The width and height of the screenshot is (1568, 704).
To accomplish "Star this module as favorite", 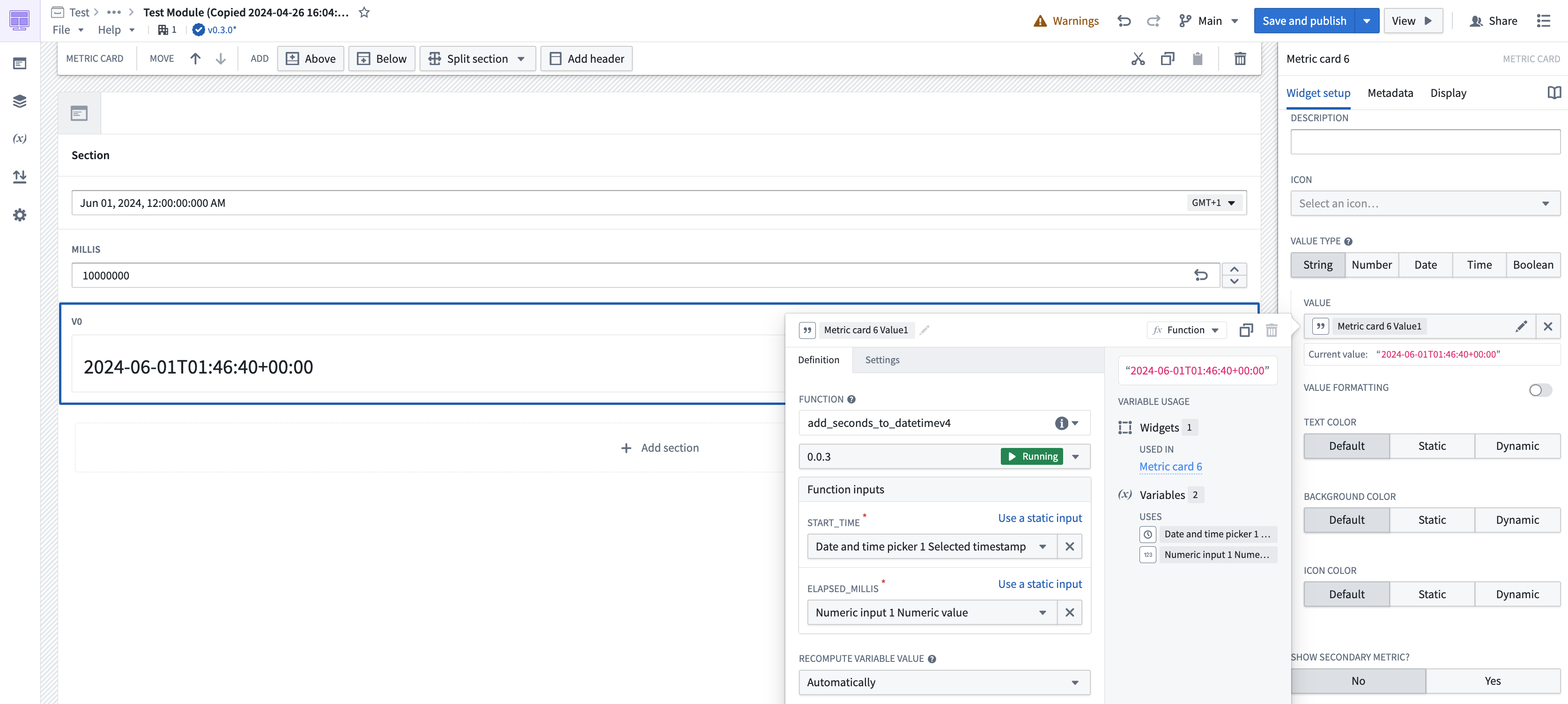I will tap(364, 12).
